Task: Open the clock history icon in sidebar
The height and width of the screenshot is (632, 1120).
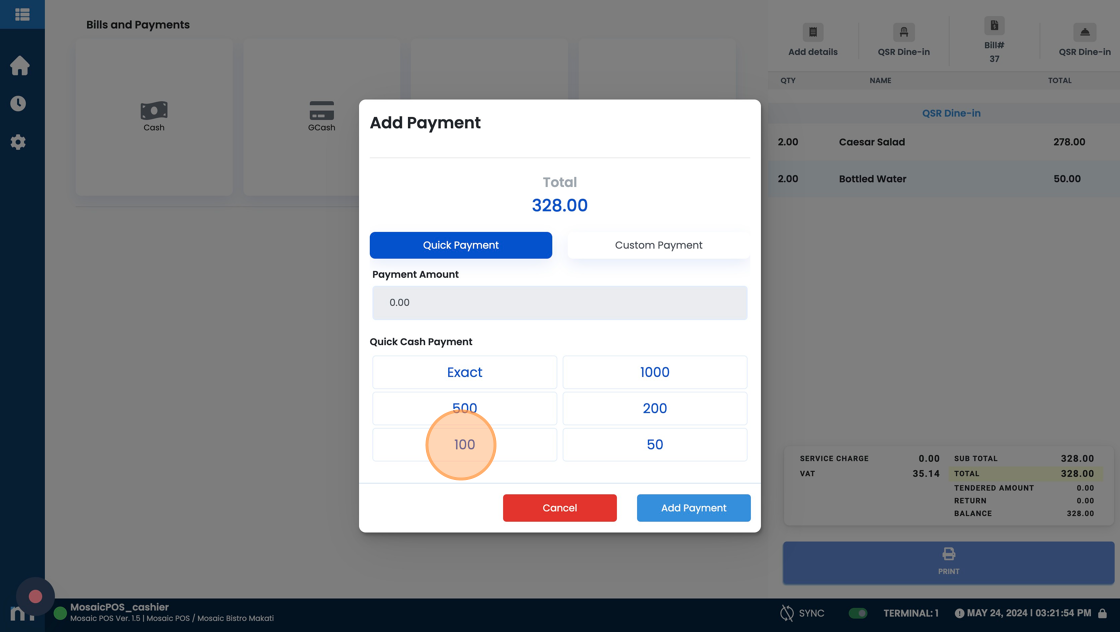Action: (18, 104)
